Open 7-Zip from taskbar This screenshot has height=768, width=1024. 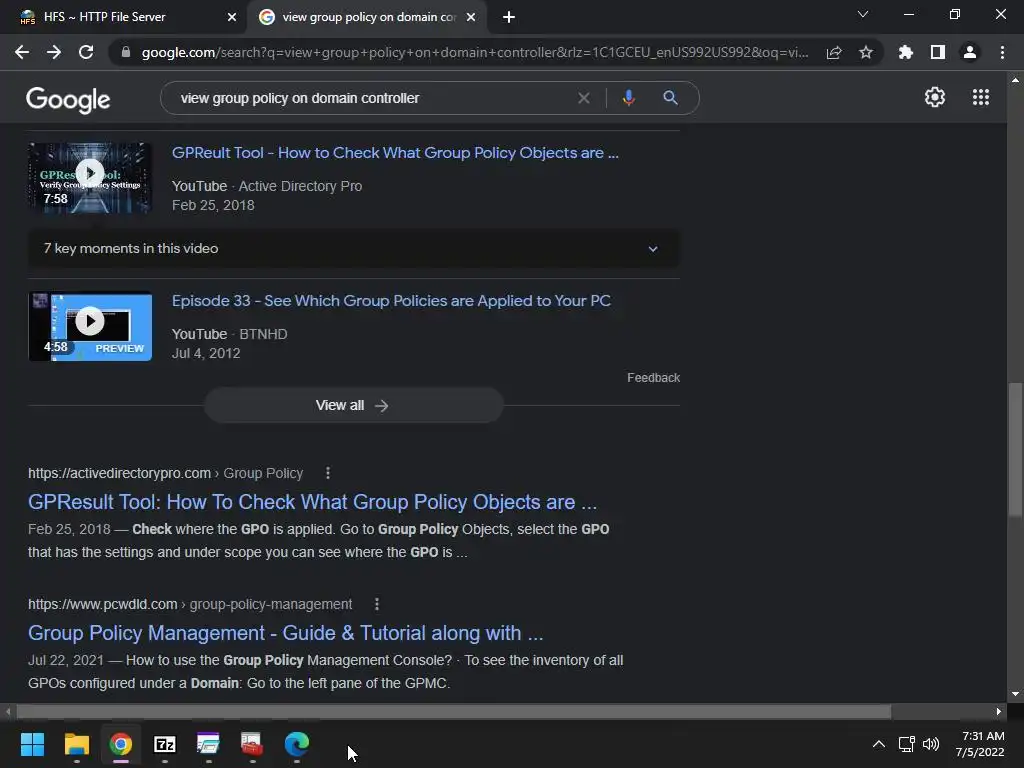tap(165, 744)
